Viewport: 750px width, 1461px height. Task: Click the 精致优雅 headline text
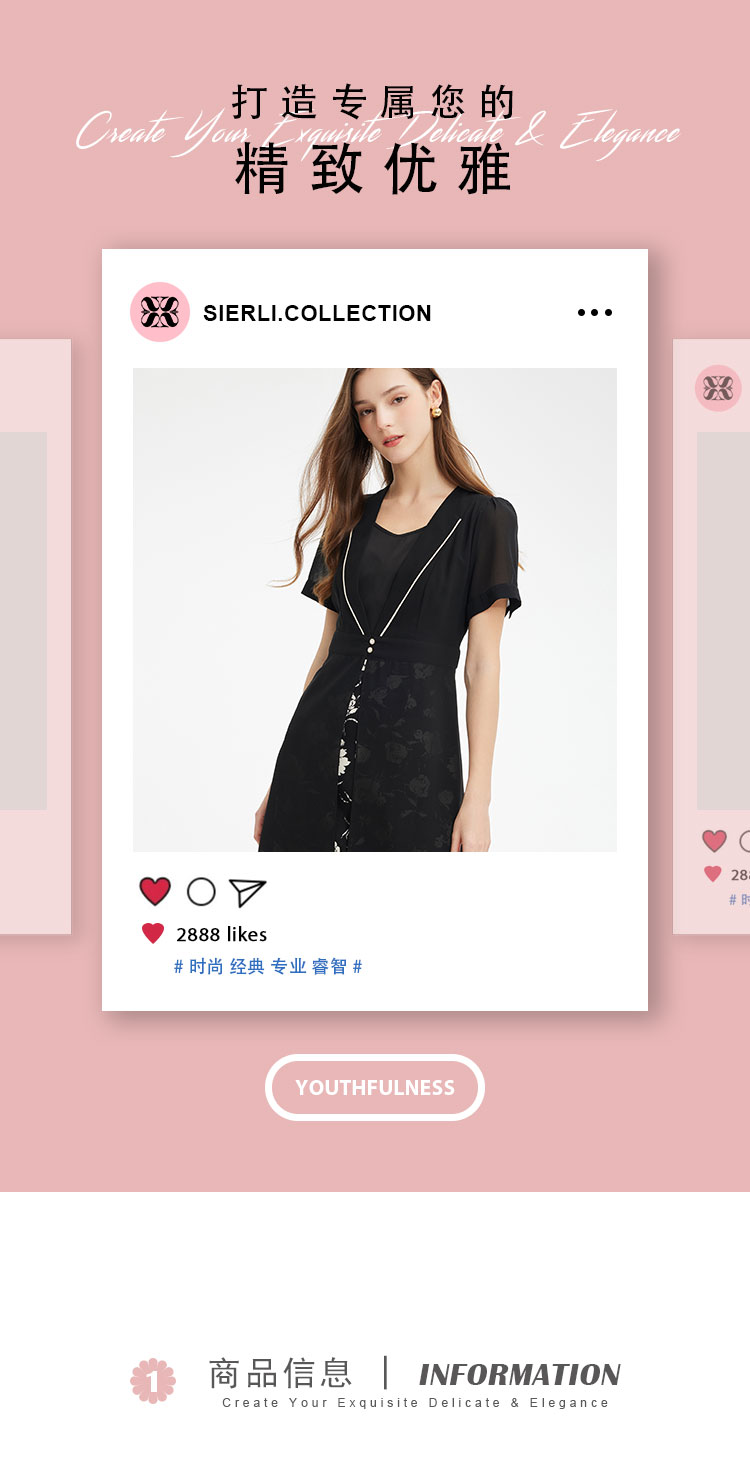click(374, 169)
